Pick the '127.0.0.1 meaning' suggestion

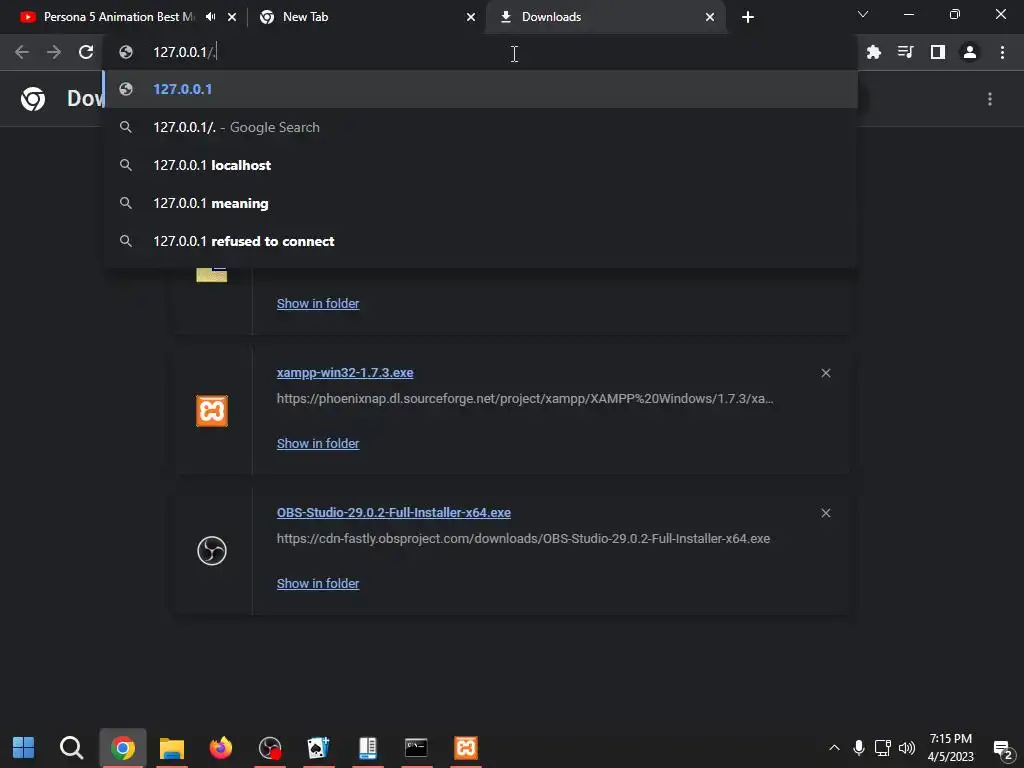480,203
